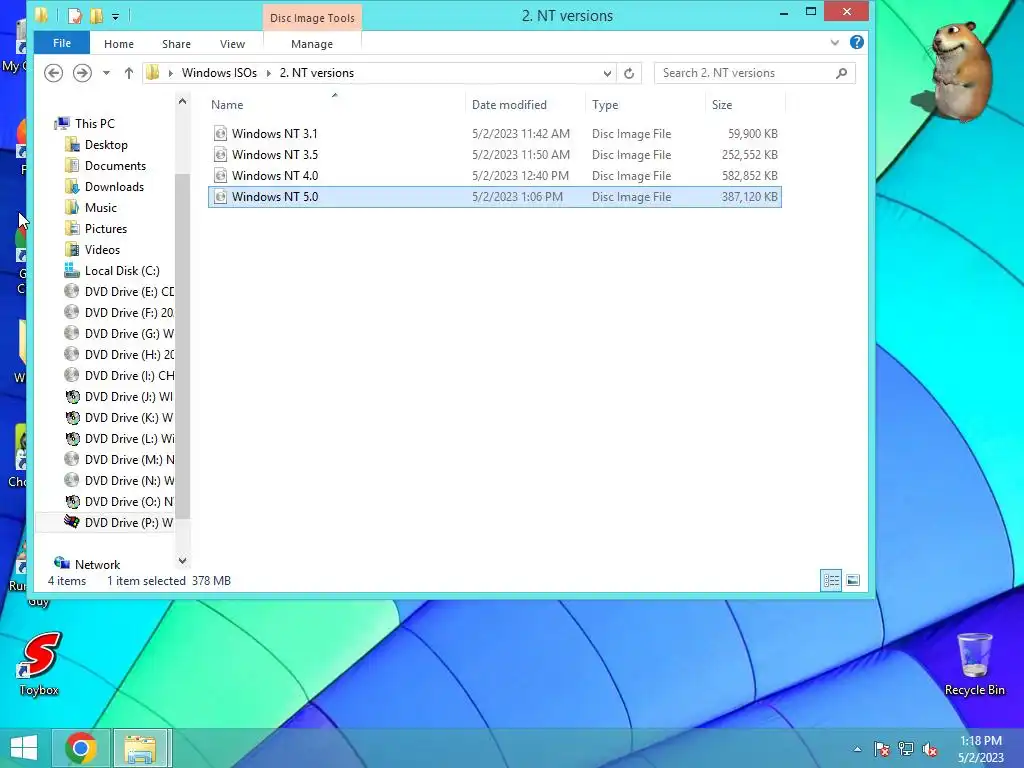Screen dimensions: 1024x768
Task: Click the Windows NT 3.1 file icon
Action: [x=221, y=134]
